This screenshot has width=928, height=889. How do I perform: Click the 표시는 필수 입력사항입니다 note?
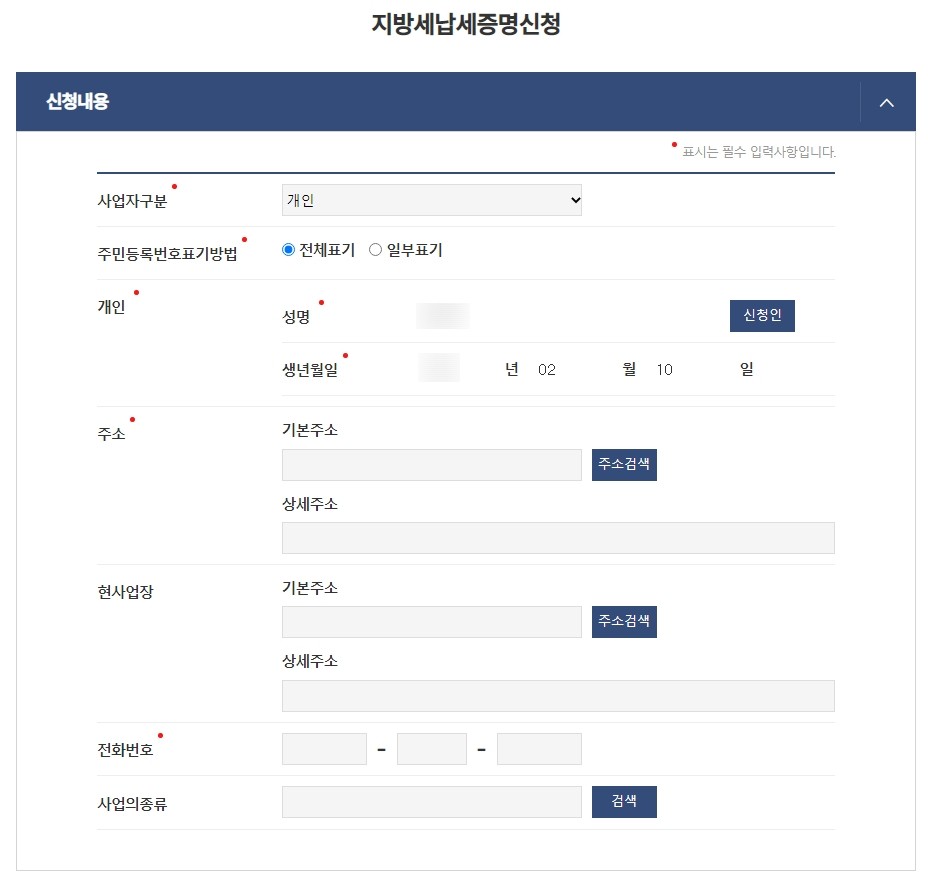coord(759,152)
